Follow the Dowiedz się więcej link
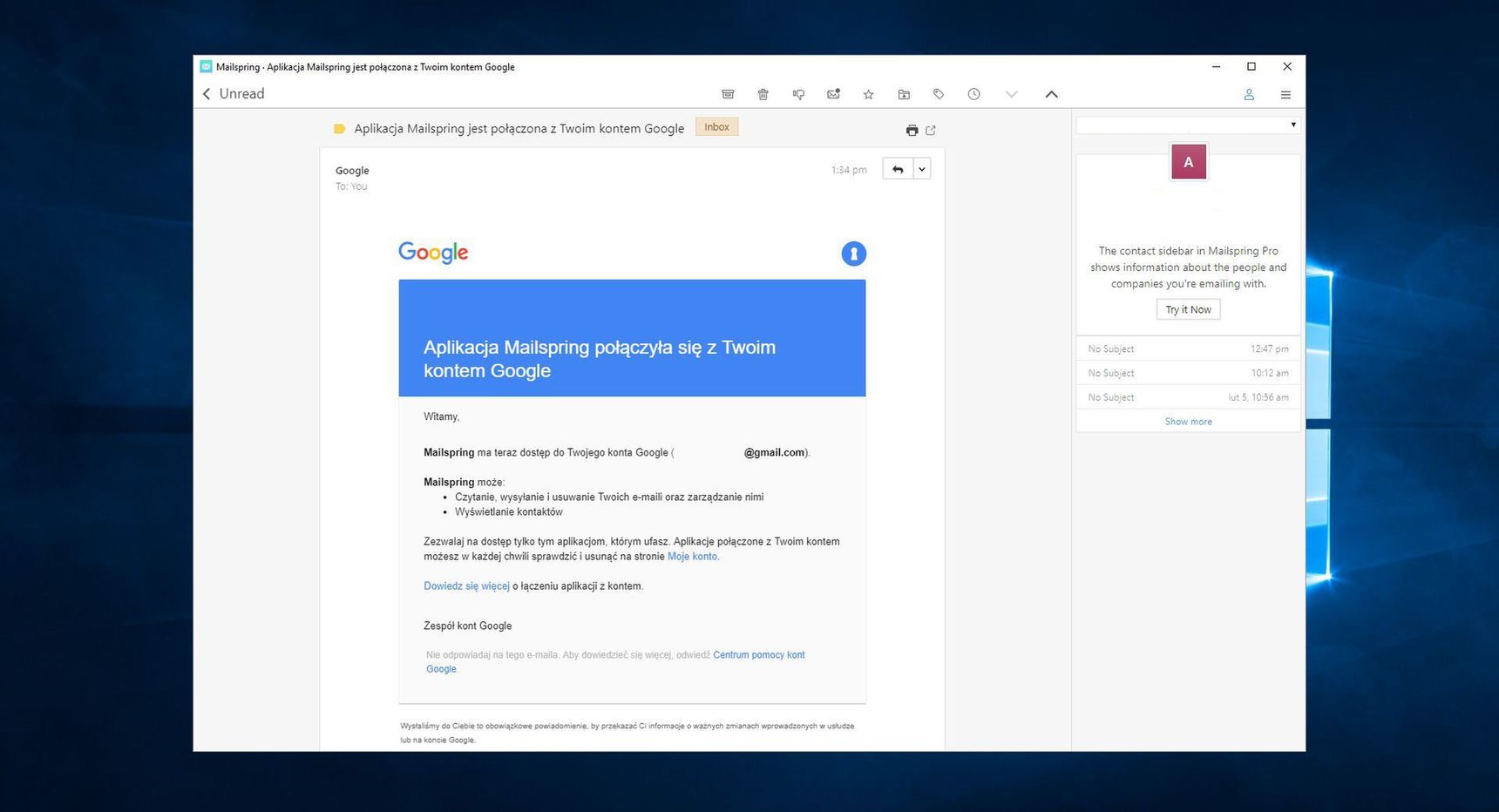1499x812 pixels. point(466,586)
